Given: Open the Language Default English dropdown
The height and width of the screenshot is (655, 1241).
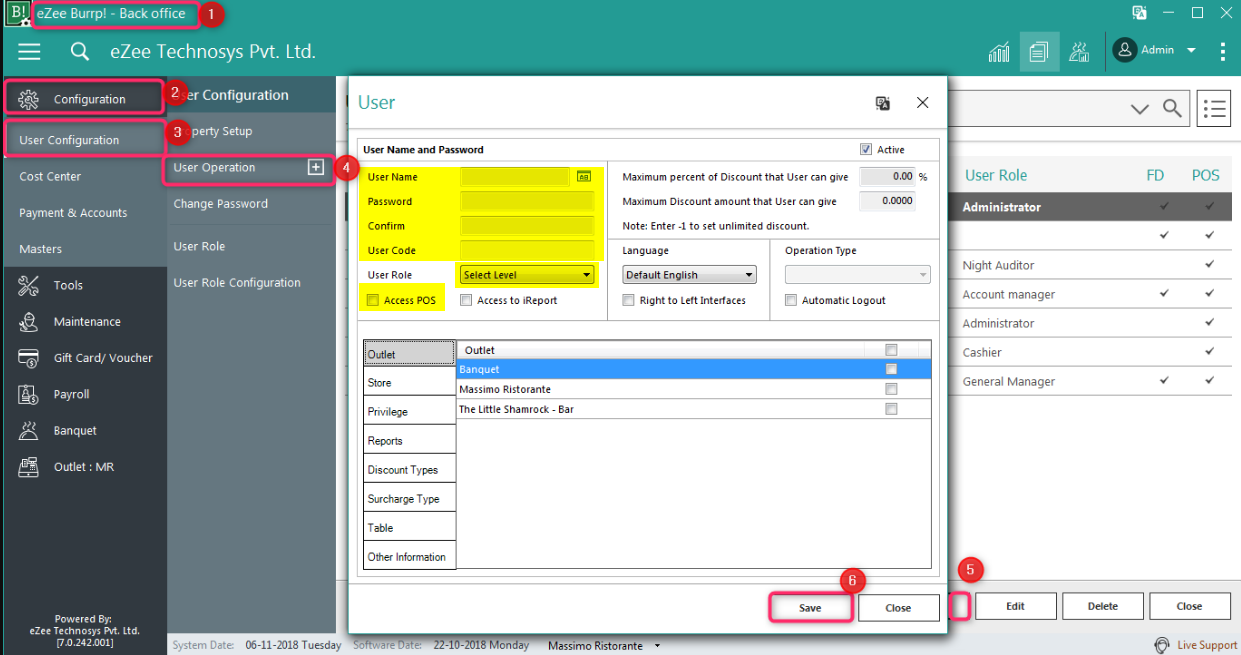Looking at the screenshot, I should coord(689,275).
